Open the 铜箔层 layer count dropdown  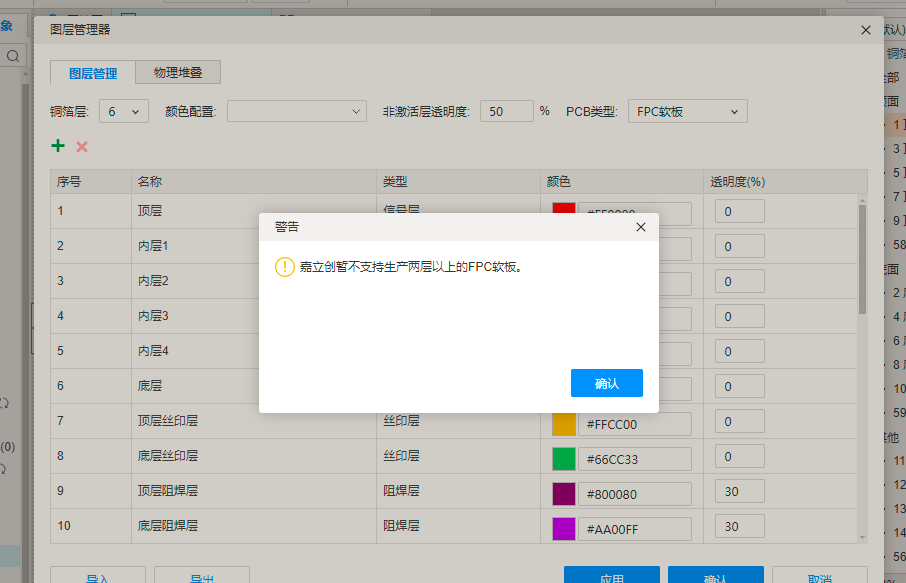[x=124, y=111]
